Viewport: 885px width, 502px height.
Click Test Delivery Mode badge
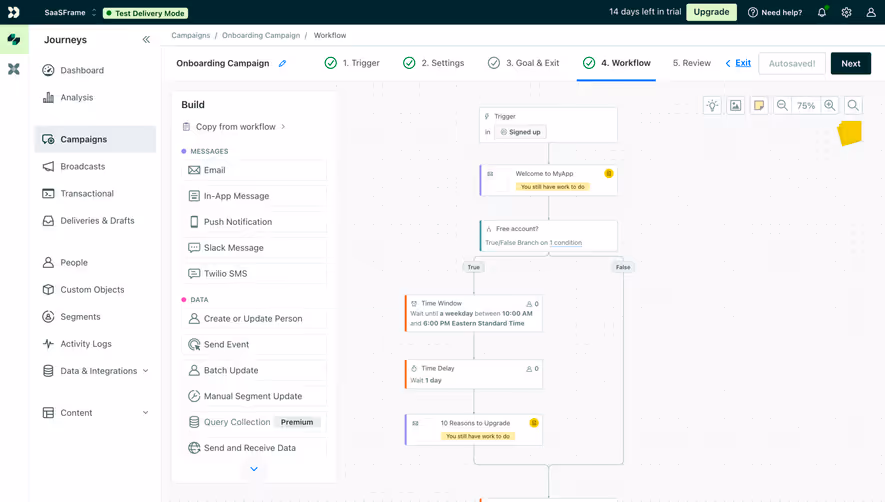point(146,13)
